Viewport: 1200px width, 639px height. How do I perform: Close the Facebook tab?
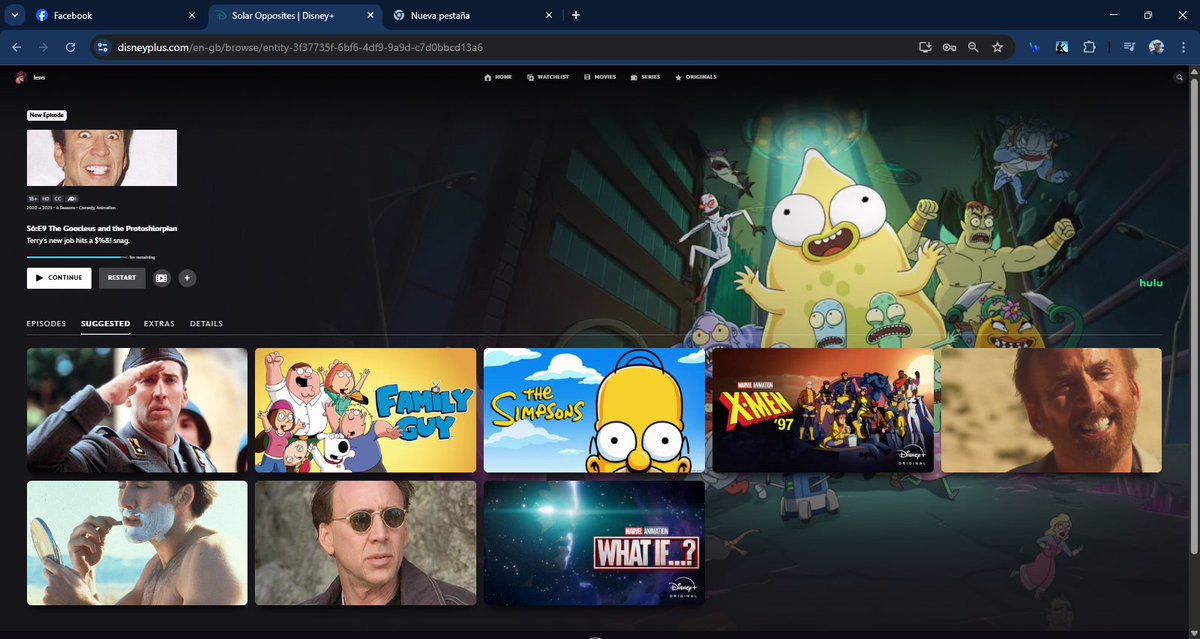(192, 15)
